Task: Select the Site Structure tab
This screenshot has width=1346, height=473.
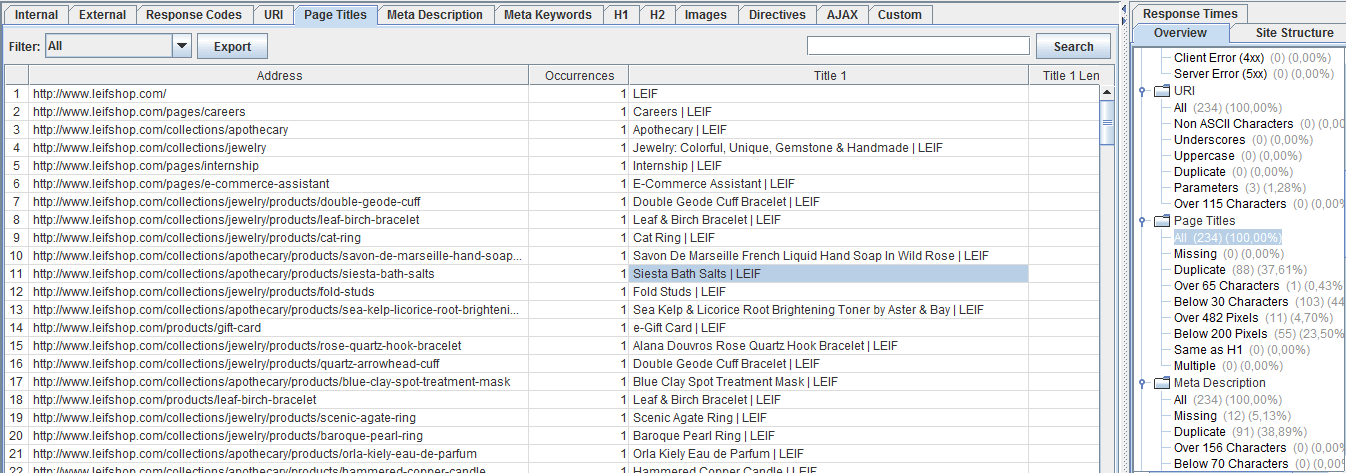Action: click(x=1294, y=33)
